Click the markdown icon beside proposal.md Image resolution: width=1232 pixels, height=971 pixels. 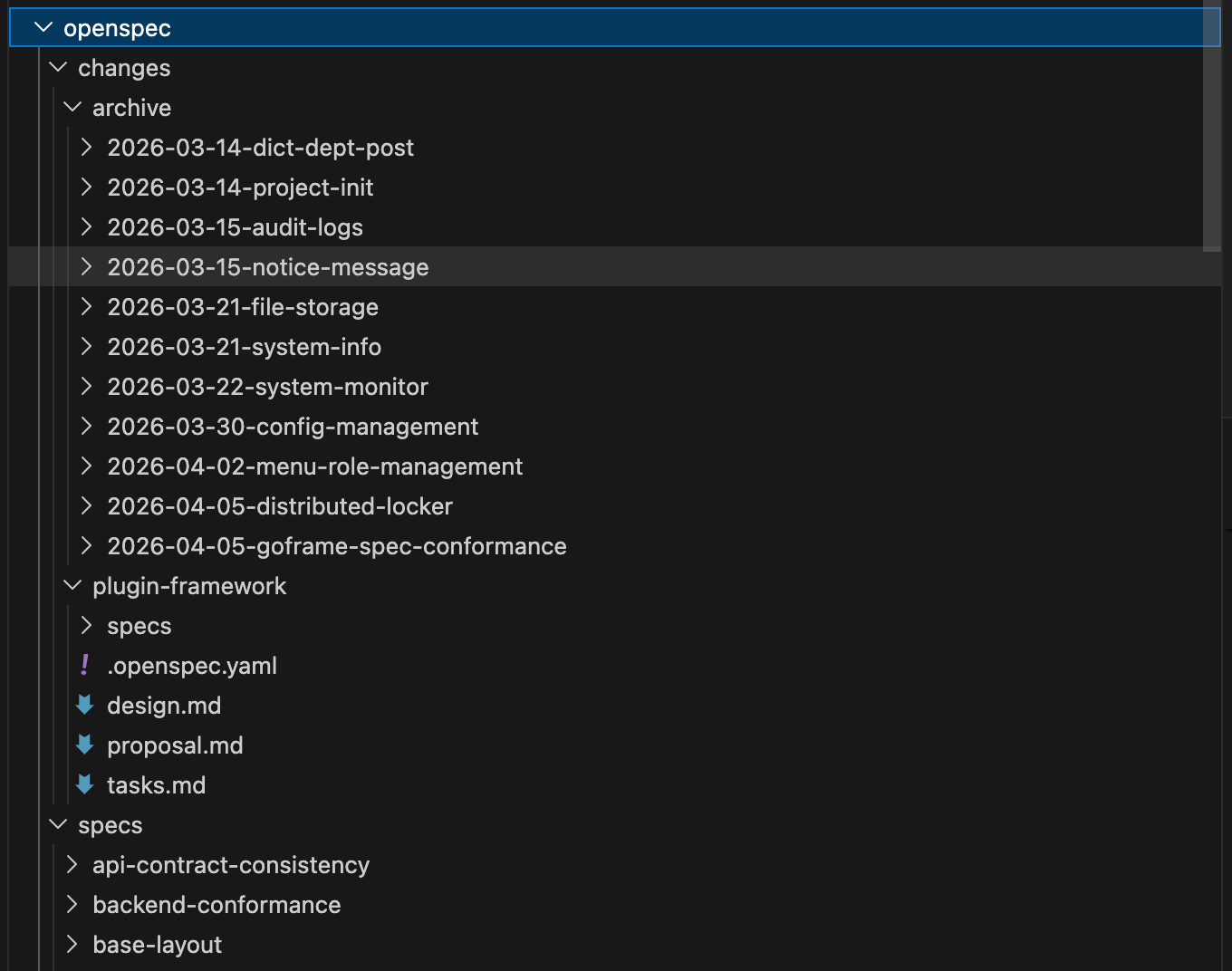(x=85, y=745)
